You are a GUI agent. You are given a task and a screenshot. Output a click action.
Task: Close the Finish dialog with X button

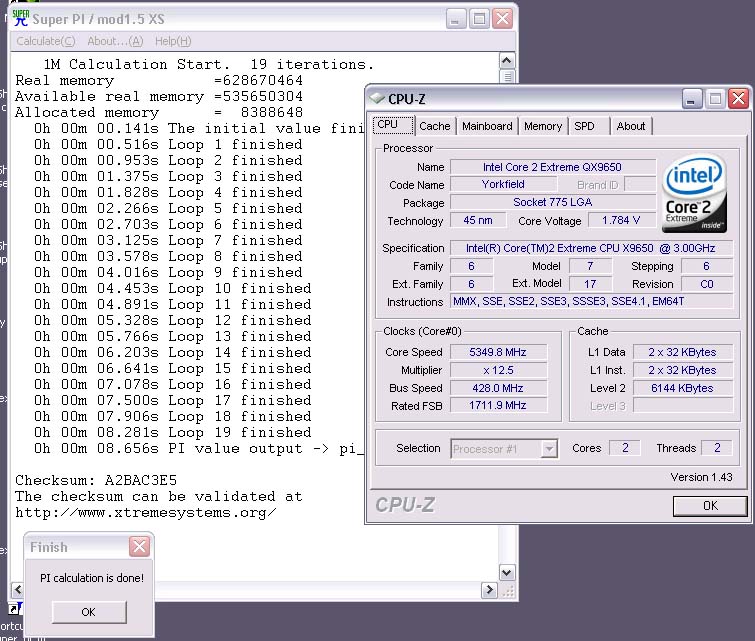click(x=139, y=547)
